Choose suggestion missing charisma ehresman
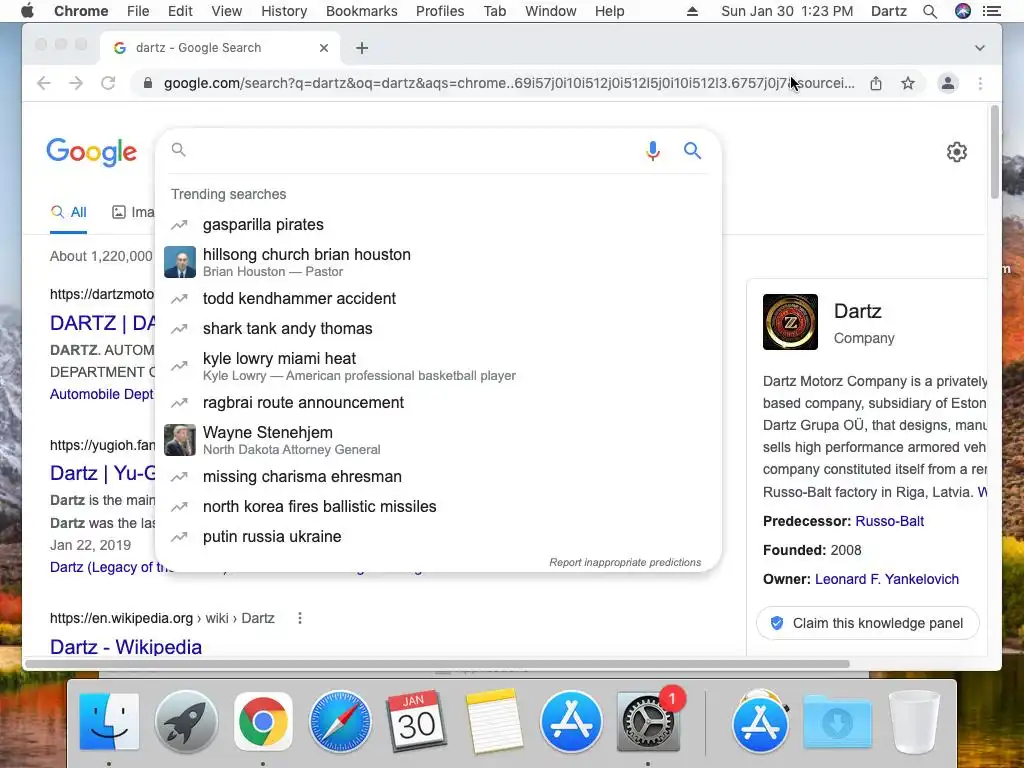Viewport: 1024px width, 768px height. coord(438,477)
